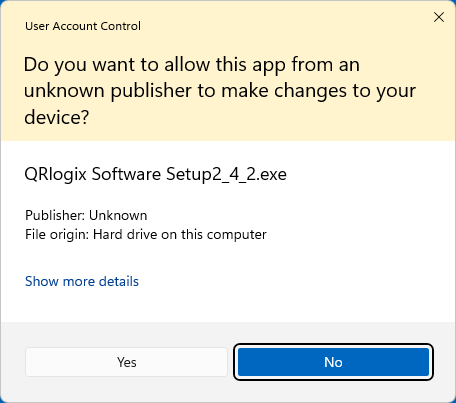This screenshot has width=456, height=403.
Task: Click the Setup2_4_2.exe program name text
Action: [226, 174]
